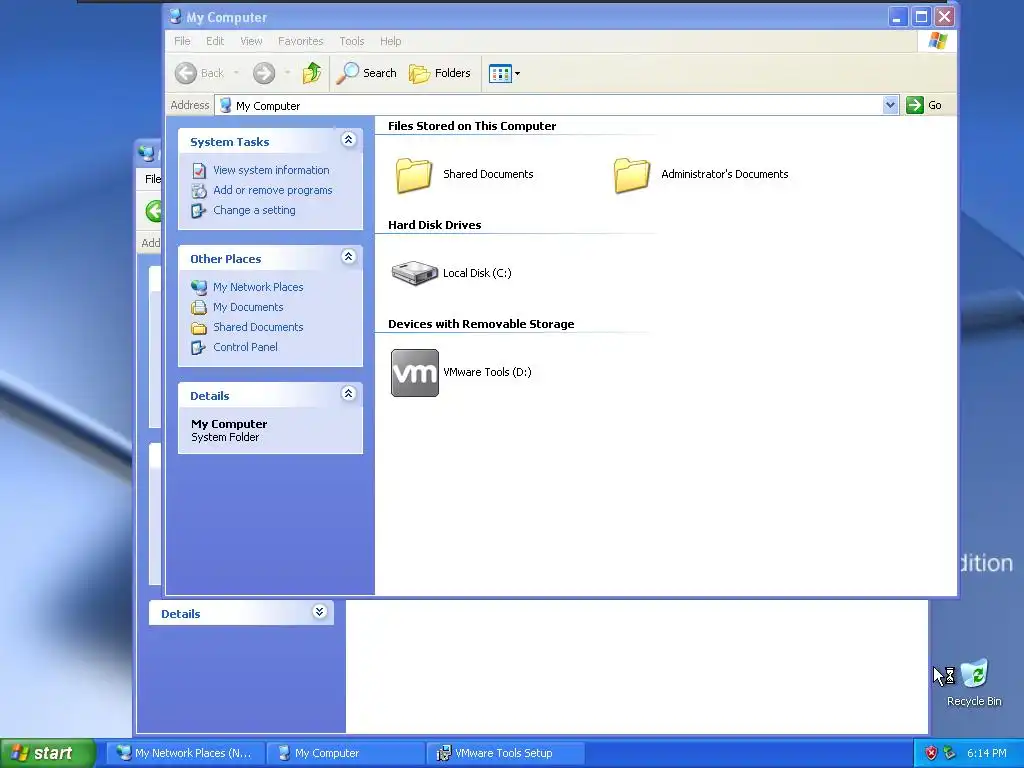Switch to My Network Places taskbar button
The width and height of the screenshot is (1024, 768).
[x=185, y=753]
